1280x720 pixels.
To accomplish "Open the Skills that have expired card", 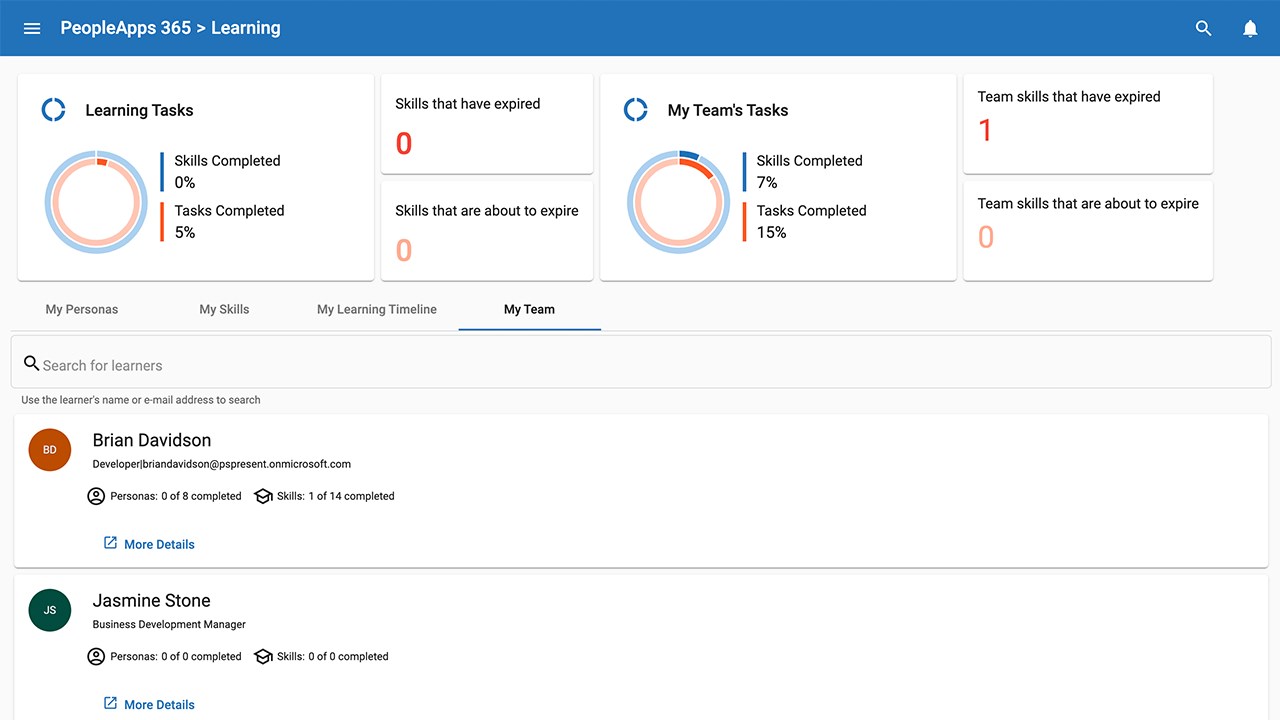I will pos(487,124).
